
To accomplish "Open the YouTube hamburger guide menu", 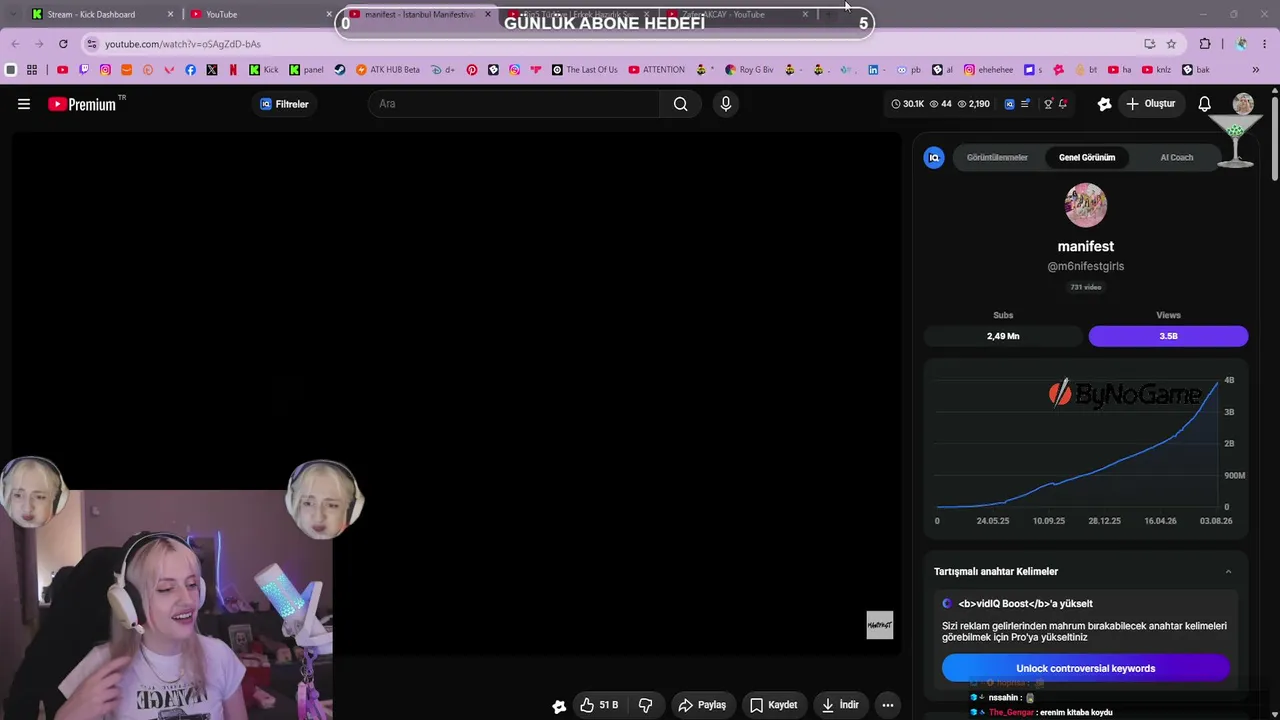I will (24, 104).
